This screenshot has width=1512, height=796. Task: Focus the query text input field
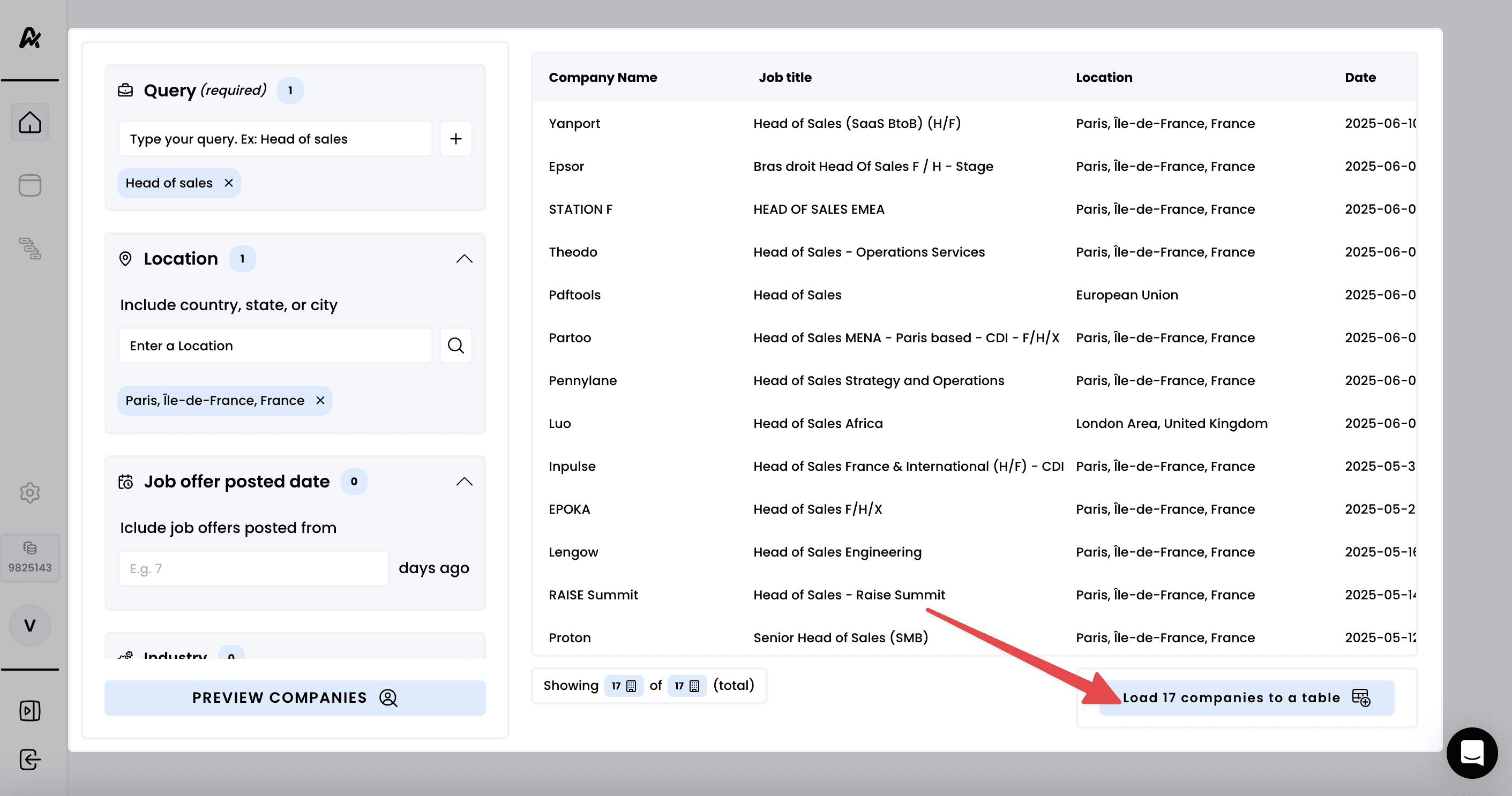275,139
